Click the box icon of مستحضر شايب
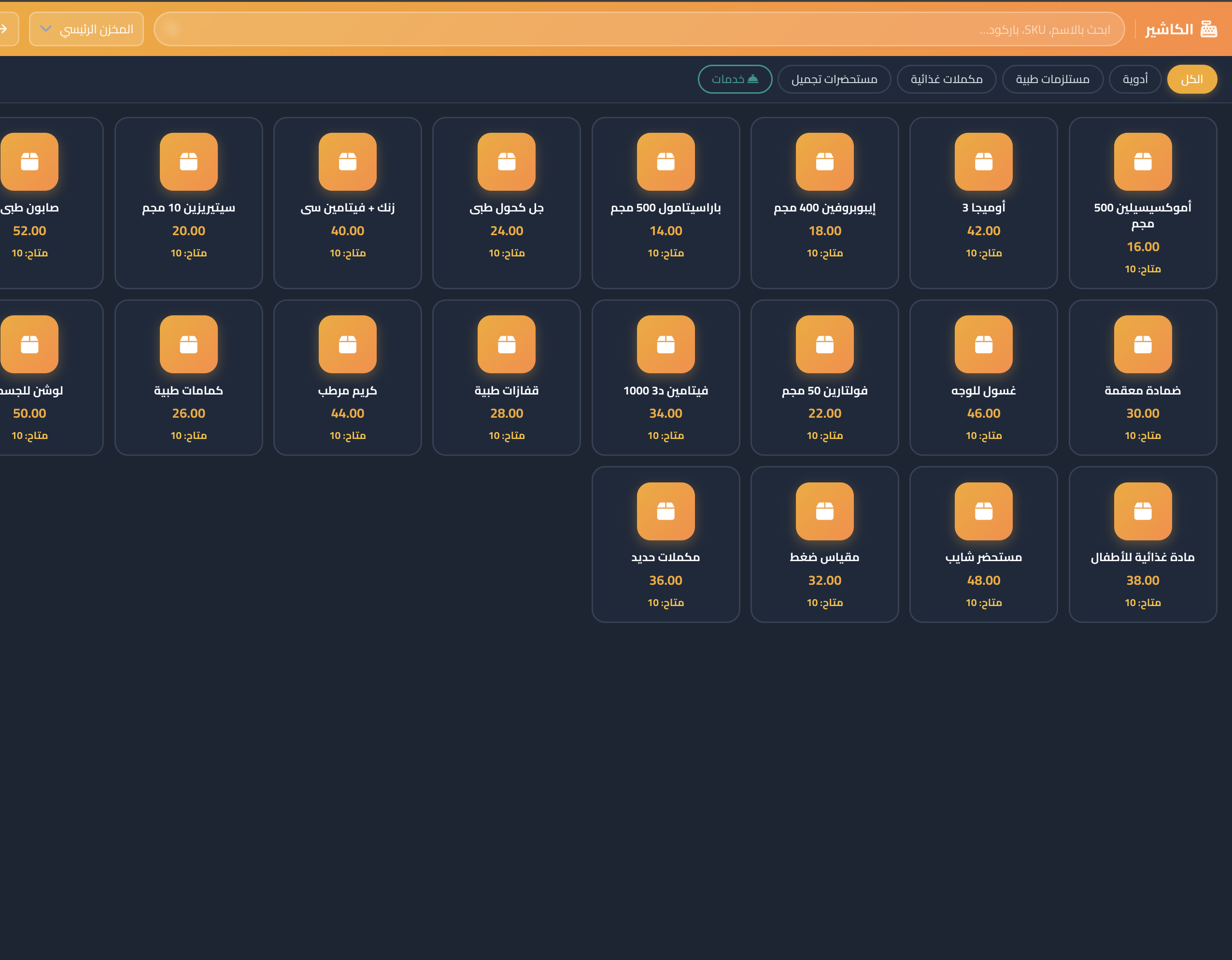1232x960 pixels. coord(984,511)
